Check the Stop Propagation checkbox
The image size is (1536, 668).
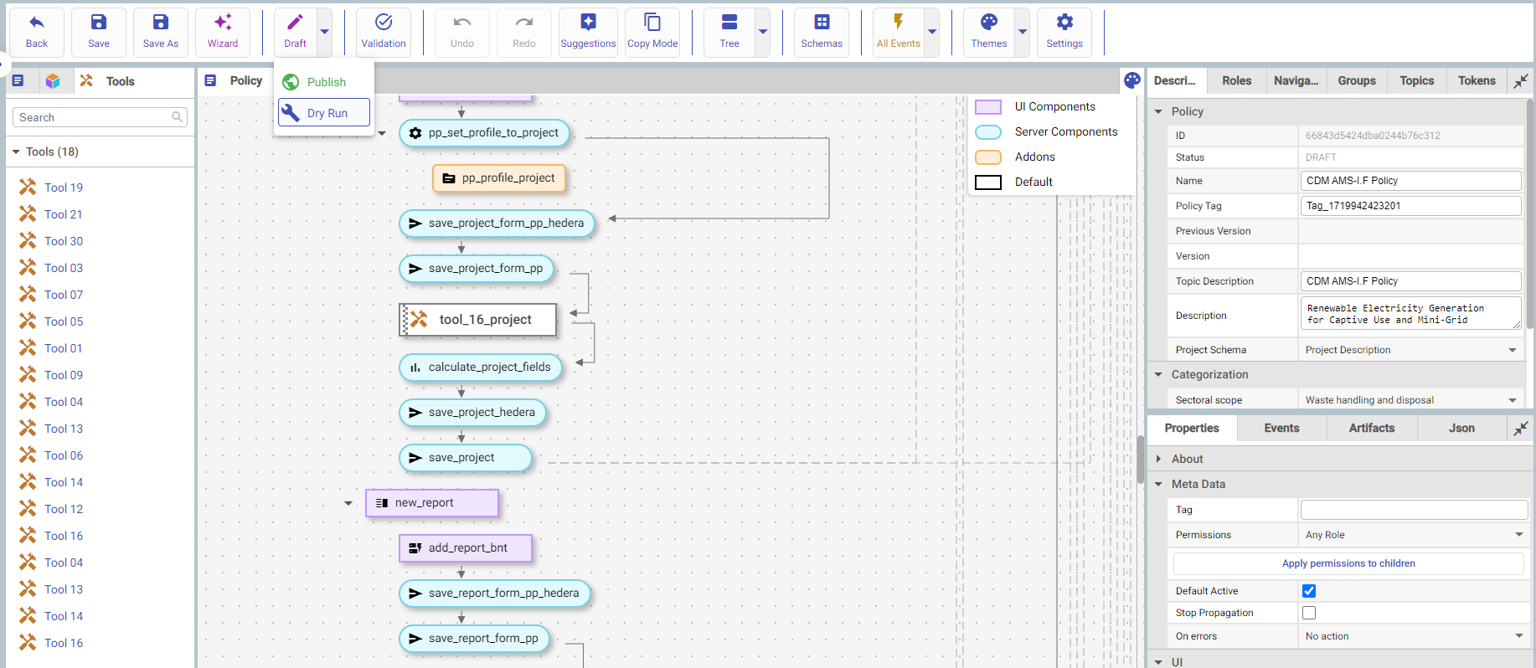coord(1309,613)
